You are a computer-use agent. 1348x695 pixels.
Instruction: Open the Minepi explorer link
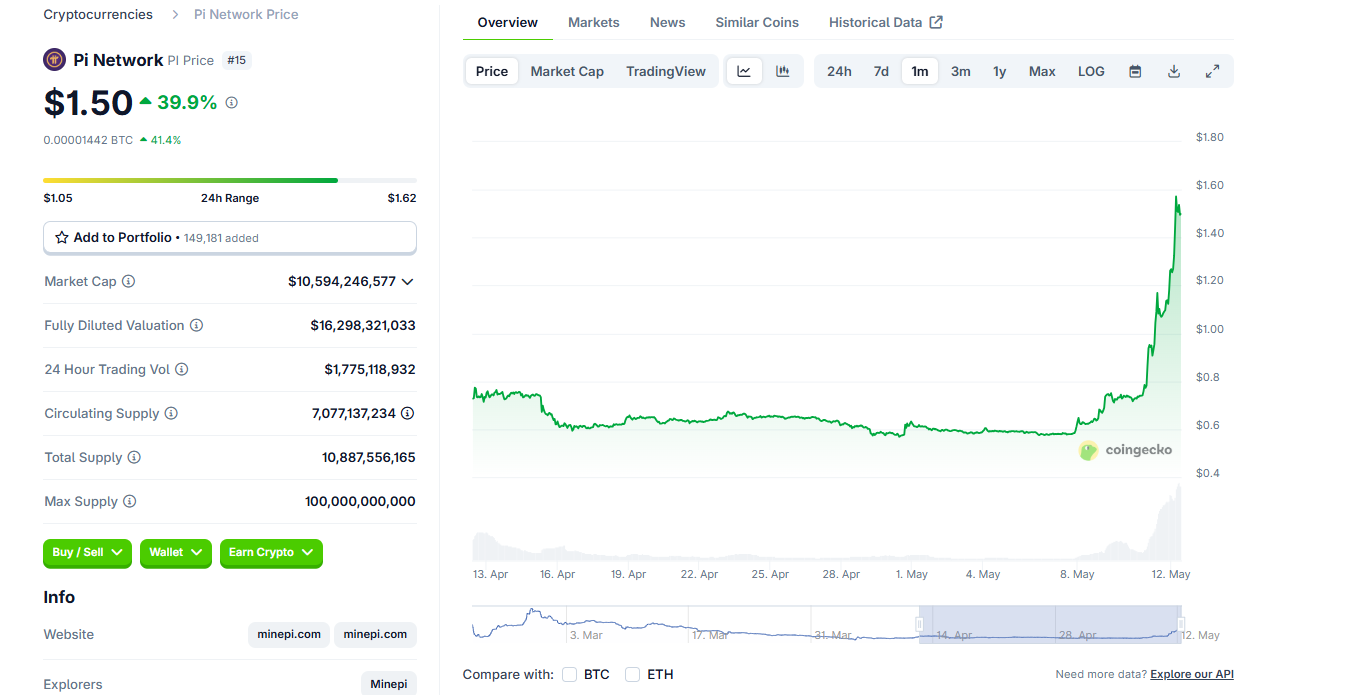coord(389,684)
